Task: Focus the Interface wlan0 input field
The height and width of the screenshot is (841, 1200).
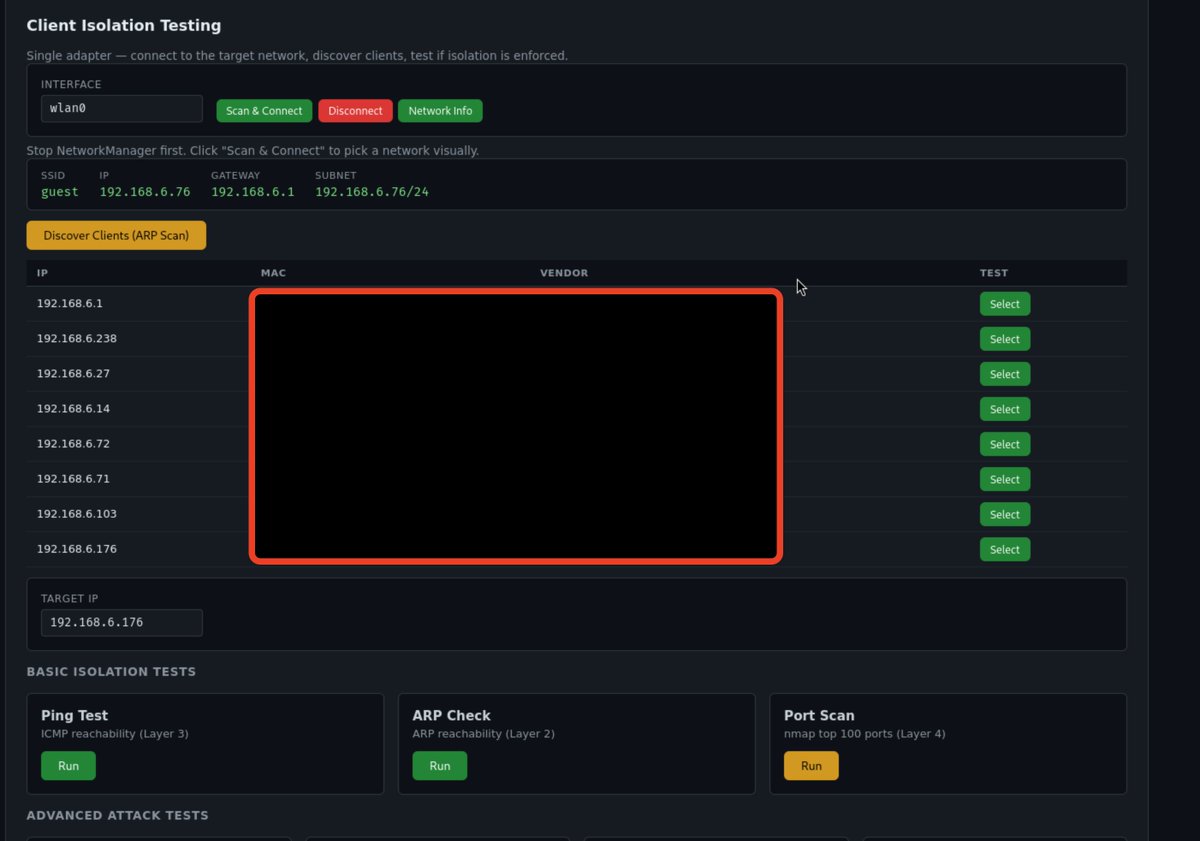Action: pos(122,108)
